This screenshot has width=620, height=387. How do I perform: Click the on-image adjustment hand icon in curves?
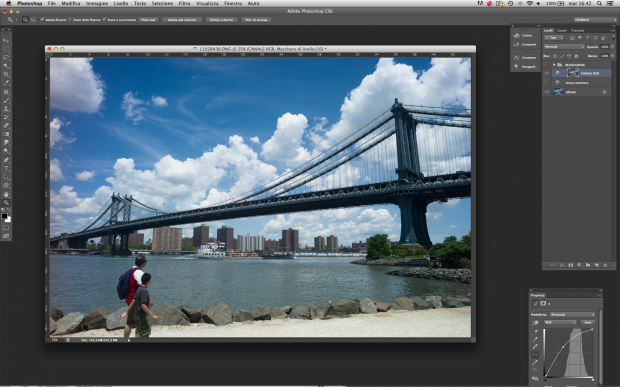click(x=535, y=323)
